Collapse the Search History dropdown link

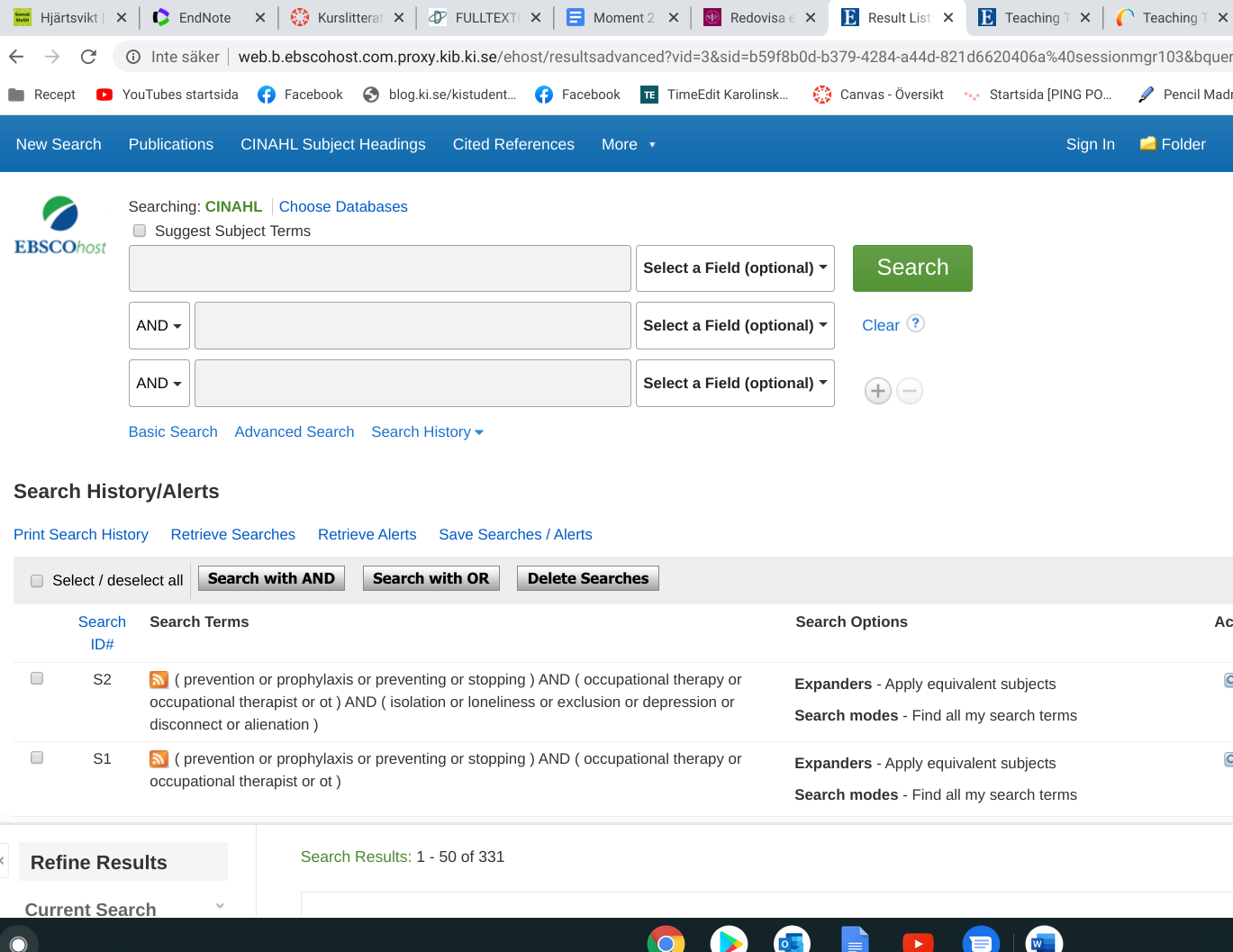[x=427, y=432]
